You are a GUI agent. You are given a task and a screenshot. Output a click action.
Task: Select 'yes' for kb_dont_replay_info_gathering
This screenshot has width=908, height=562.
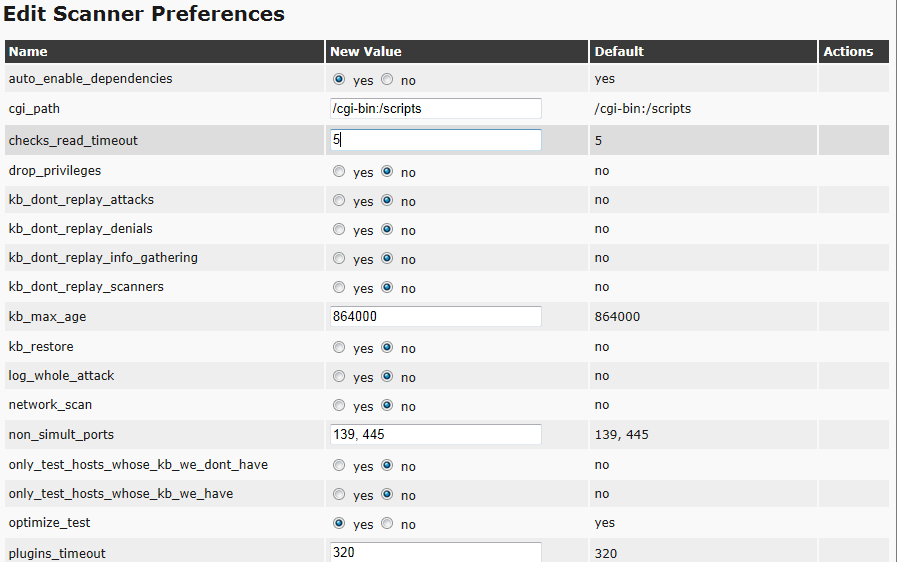click(x=339, y=258)
